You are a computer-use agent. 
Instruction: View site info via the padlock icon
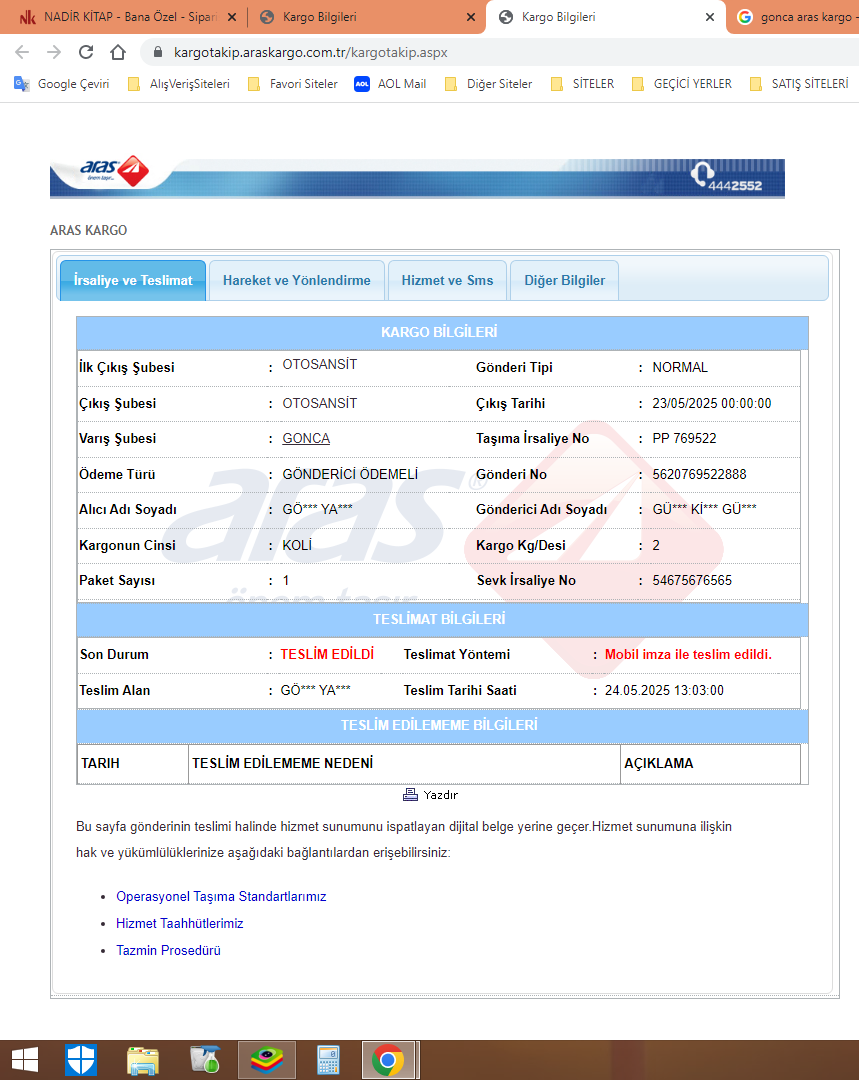coord(158,52)
